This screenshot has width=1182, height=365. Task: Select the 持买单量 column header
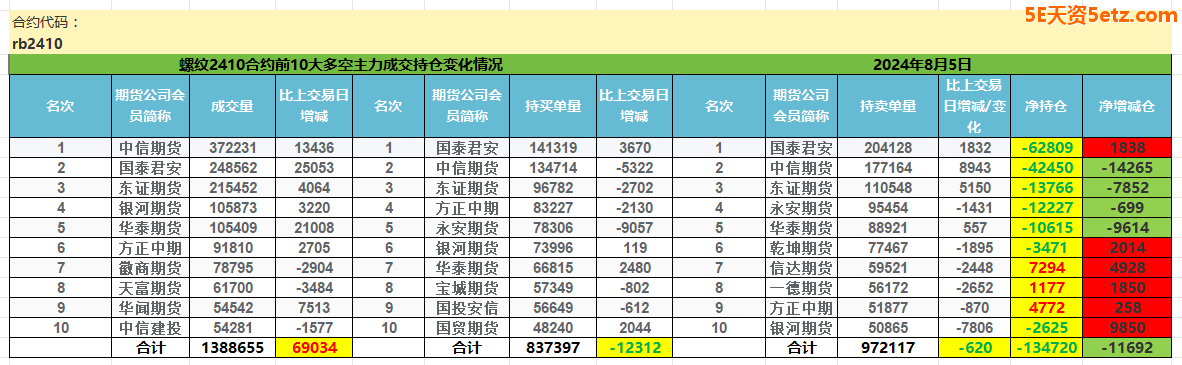pyautogui.click(x=553, y=106)
